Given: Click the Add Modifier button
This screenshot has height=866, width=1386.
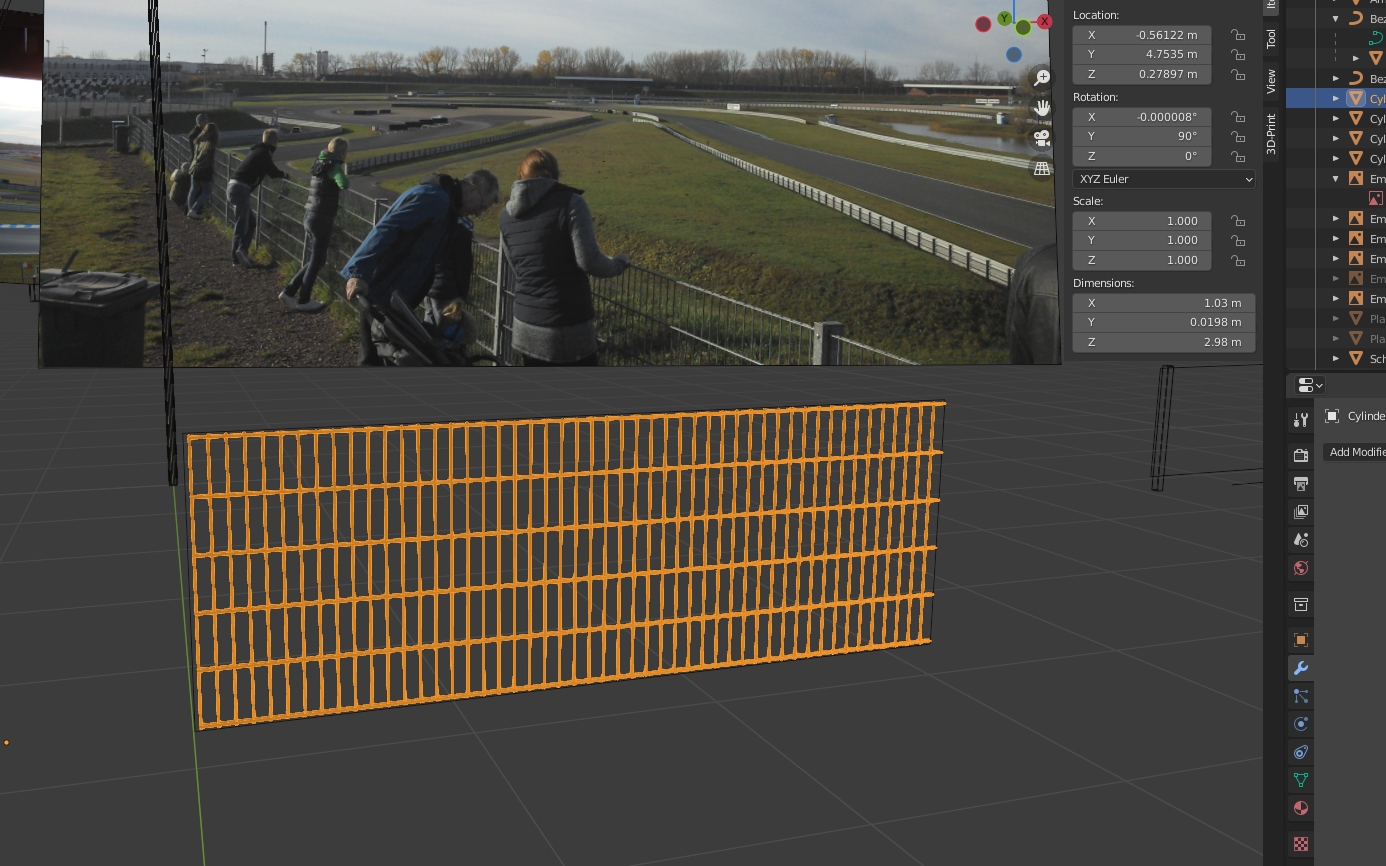Looking at the screenshot, I should (1355, 452).
